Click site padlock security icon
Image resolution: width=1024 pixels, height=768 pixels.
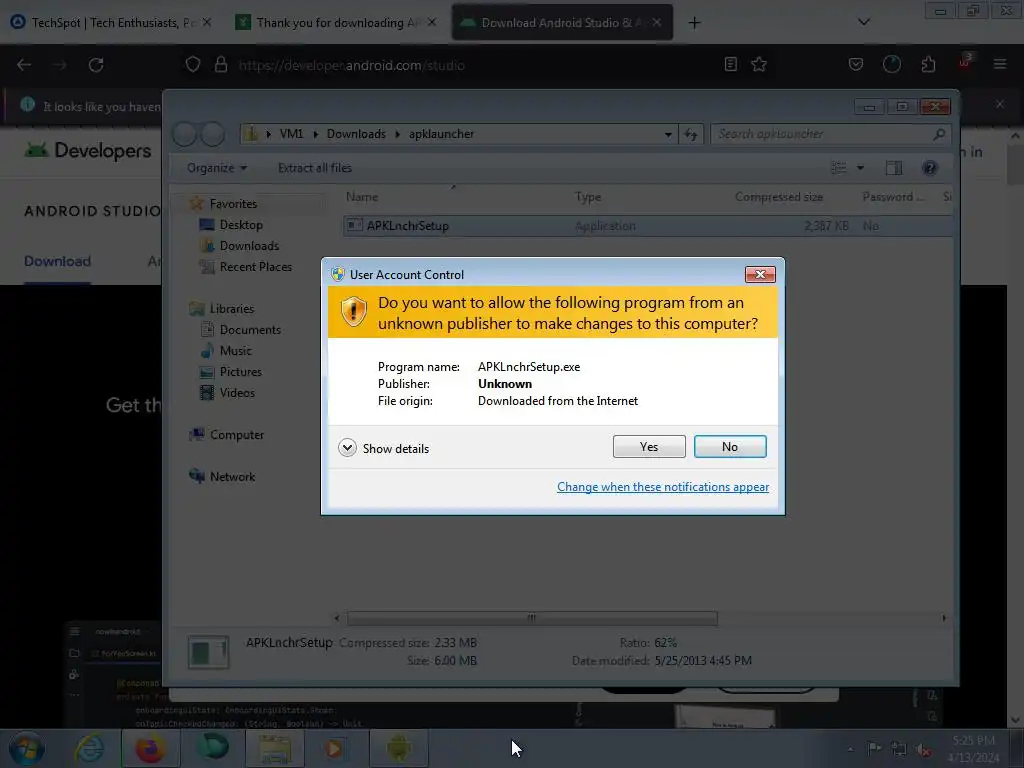coord(221,65)
